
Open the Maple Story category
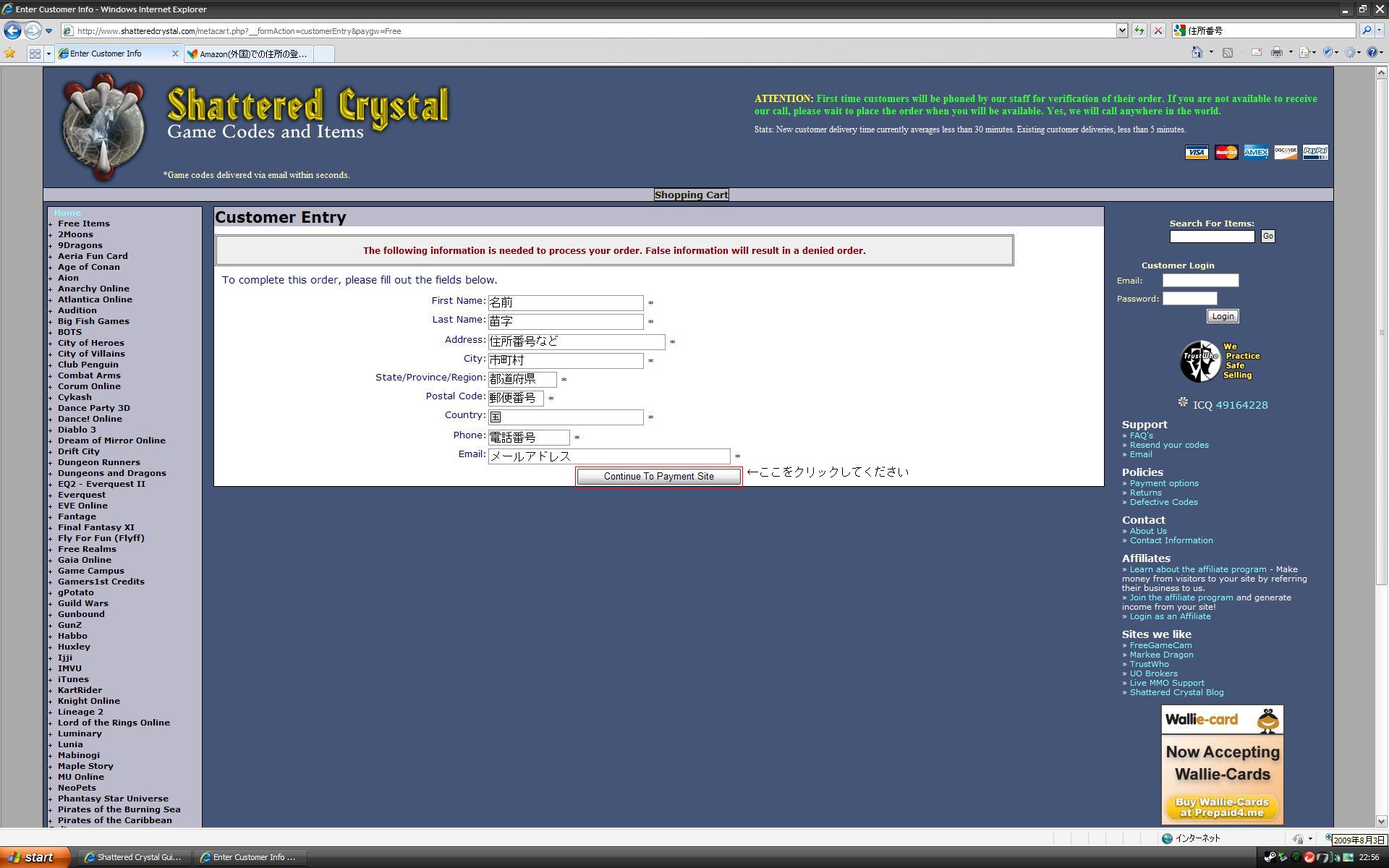[x=85, y=766]
